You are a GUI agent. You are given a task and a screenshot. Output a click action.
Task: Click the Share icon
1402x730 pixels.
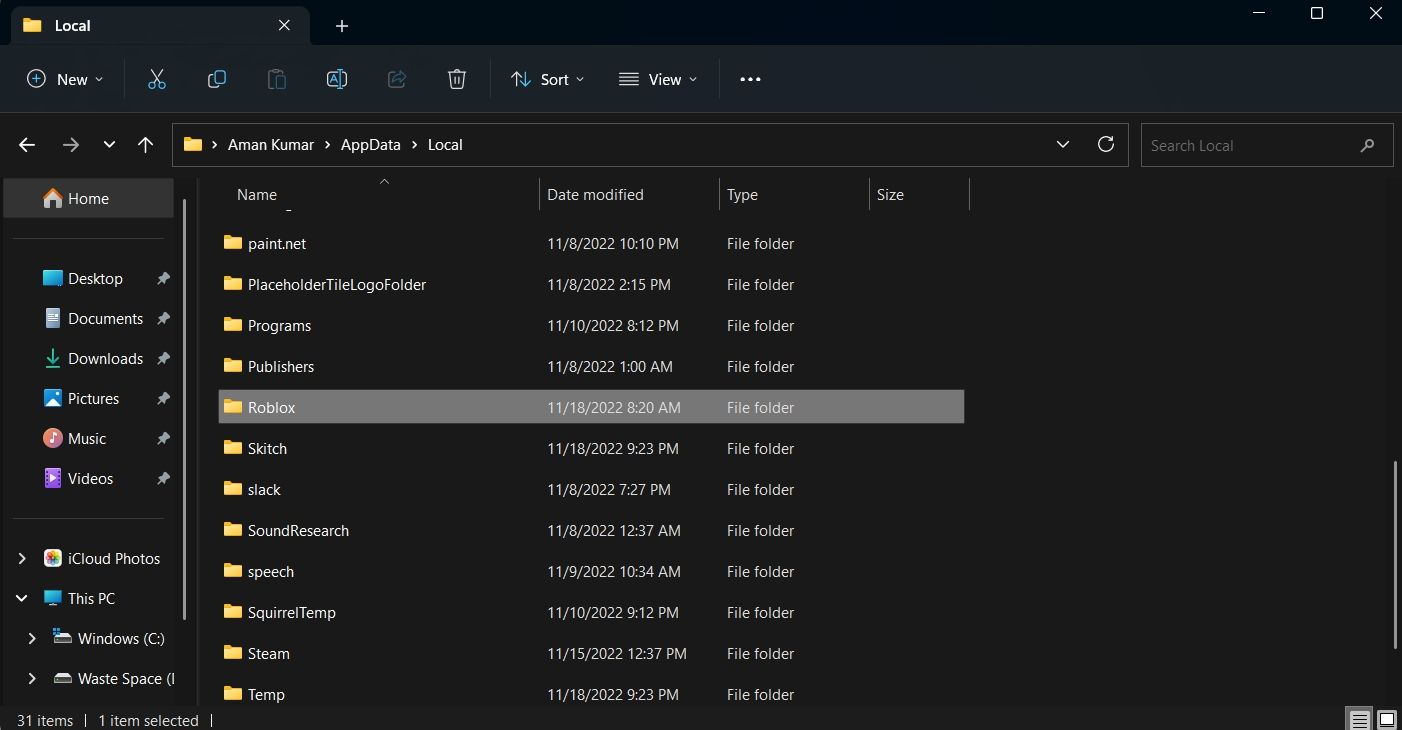click(x=396, y=79)
